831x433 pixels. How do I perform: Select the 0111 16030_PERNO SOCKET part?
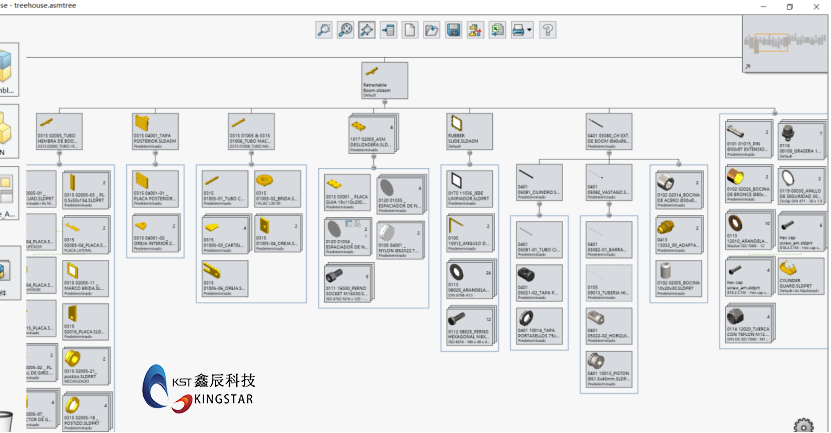pos(347,284)
